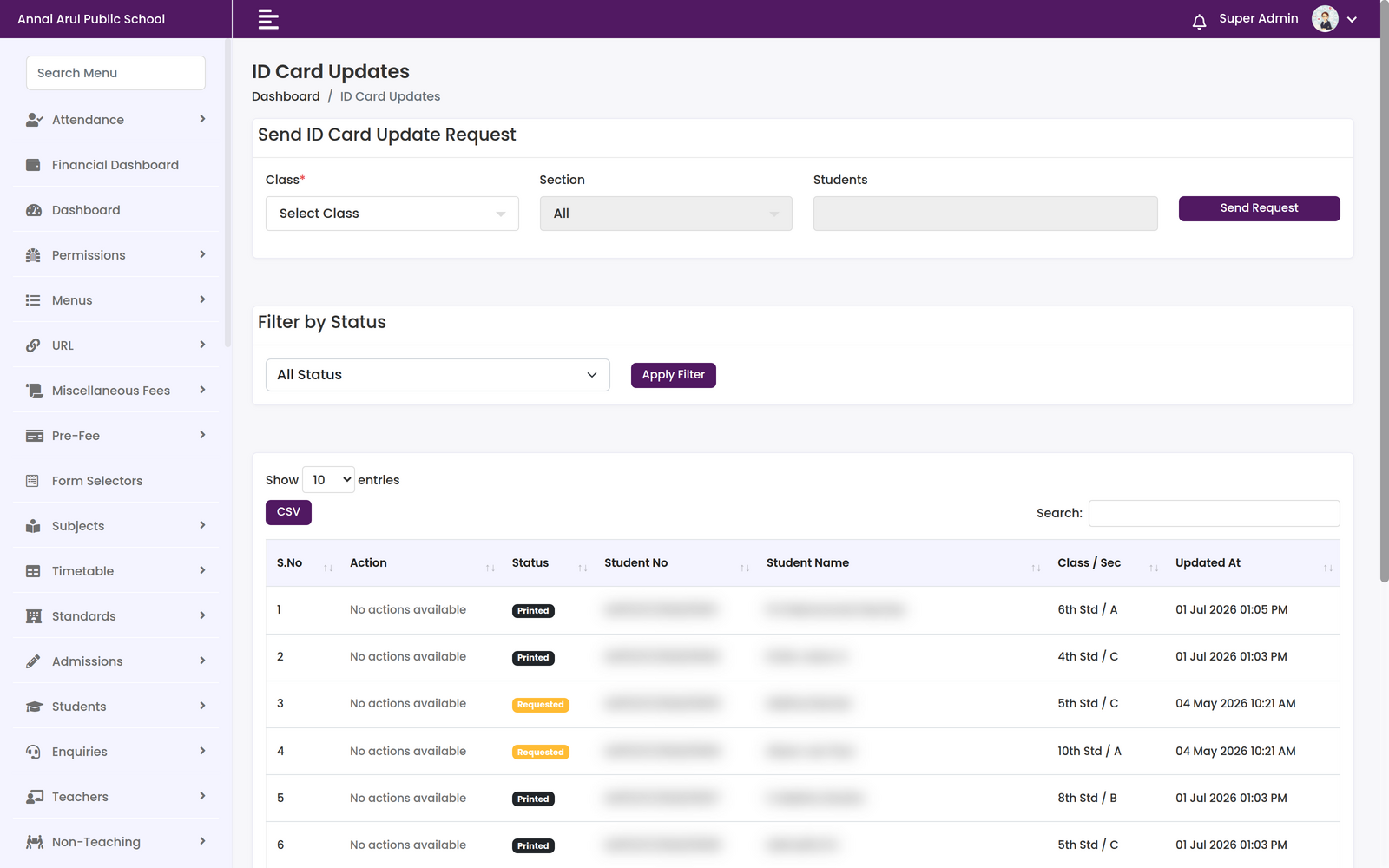Sort by Class / Sec column header
This screenshot has height=868, width=1389.
[1105, 563]
